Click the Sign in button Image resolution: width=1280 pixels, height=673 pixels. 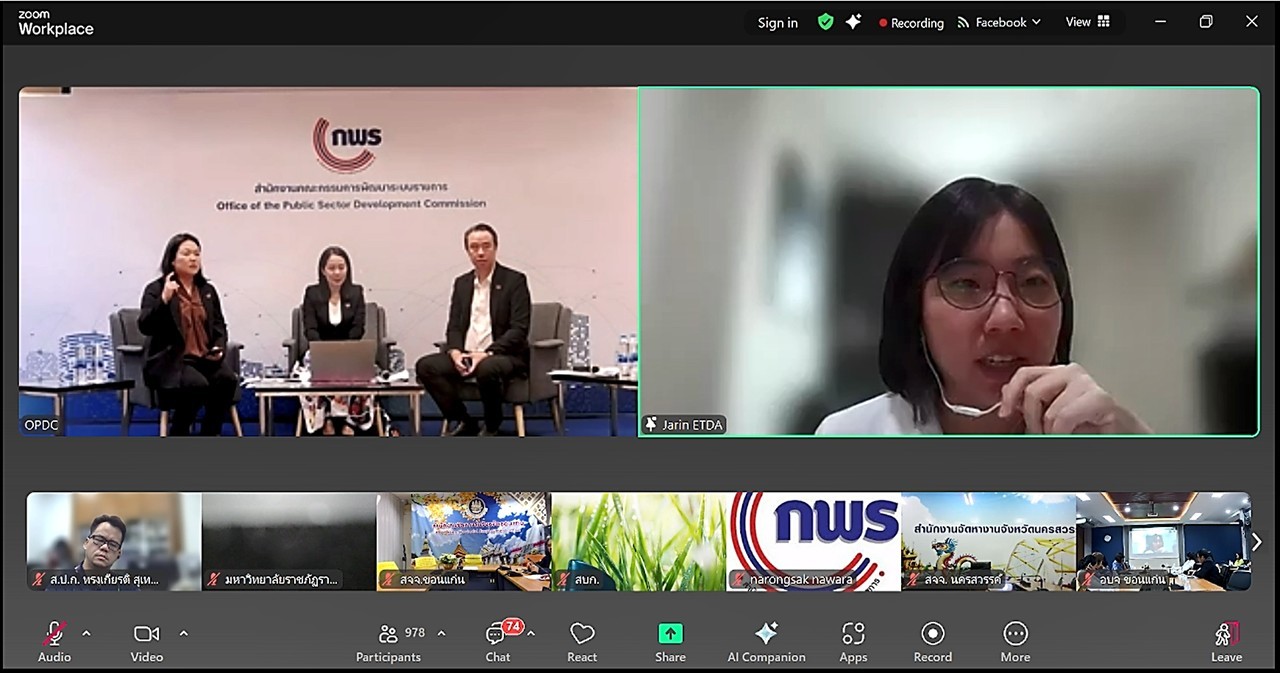coord(778,23)
